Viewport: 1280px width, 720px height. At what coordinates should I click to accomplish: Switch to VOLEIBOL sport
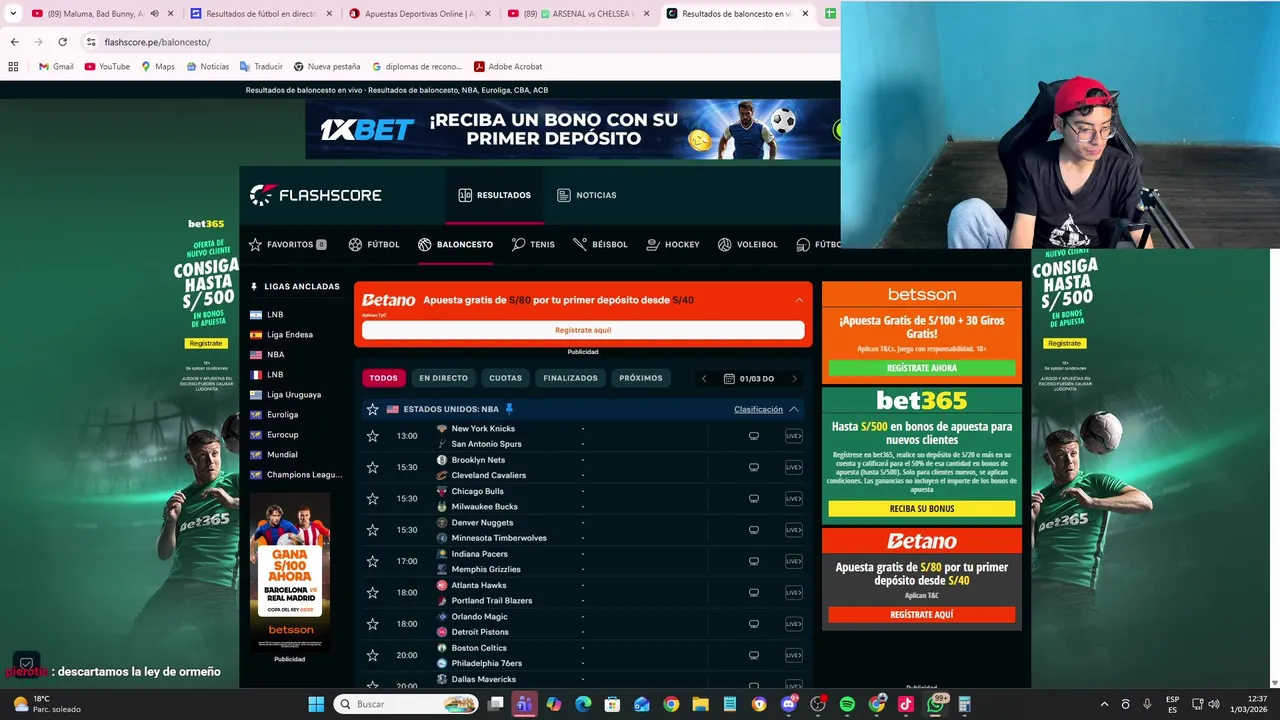[x=747, y=244]
